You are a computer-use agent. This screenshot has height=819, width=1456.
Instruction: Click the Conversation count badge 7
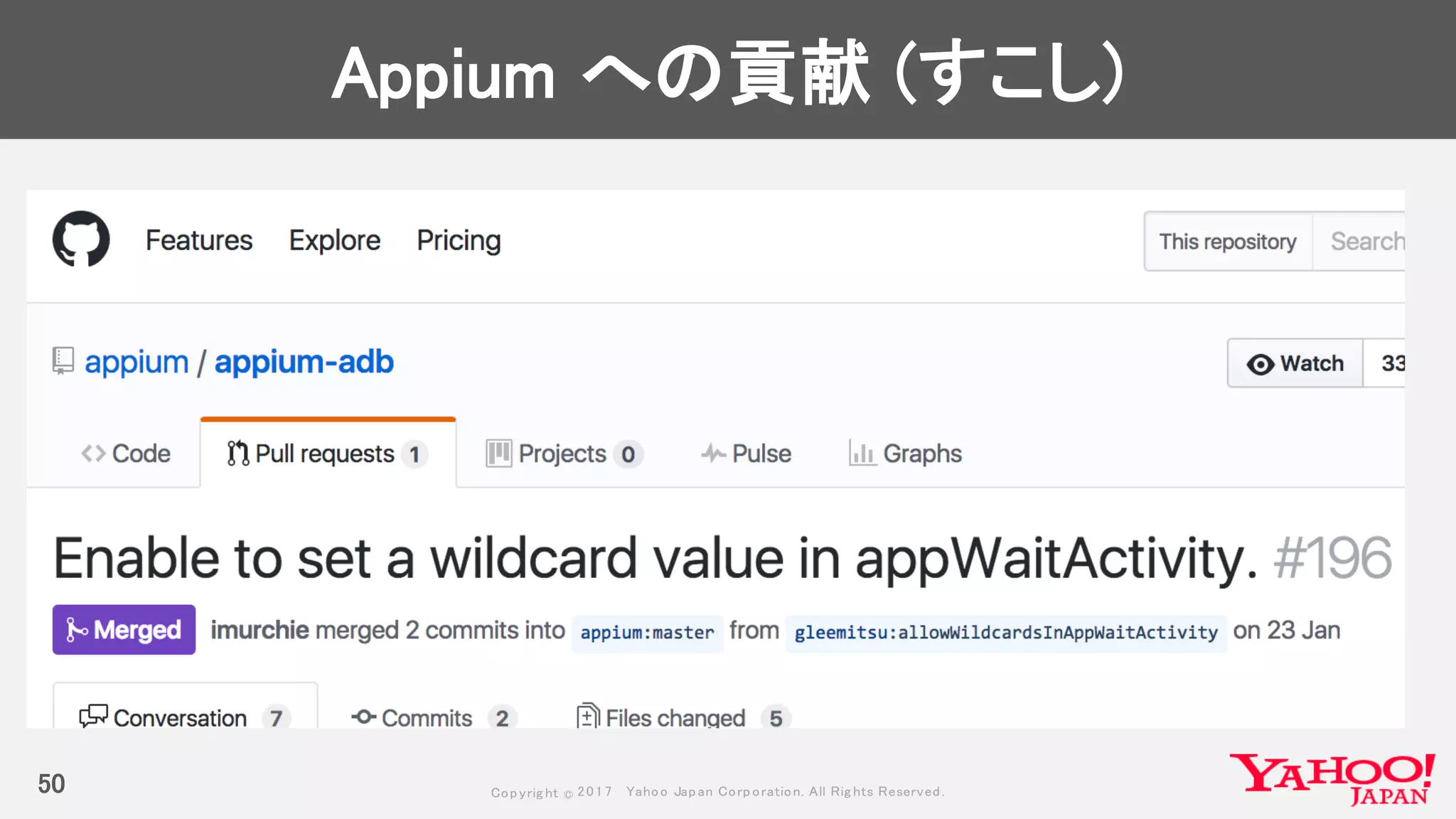(x=276, y=718)
